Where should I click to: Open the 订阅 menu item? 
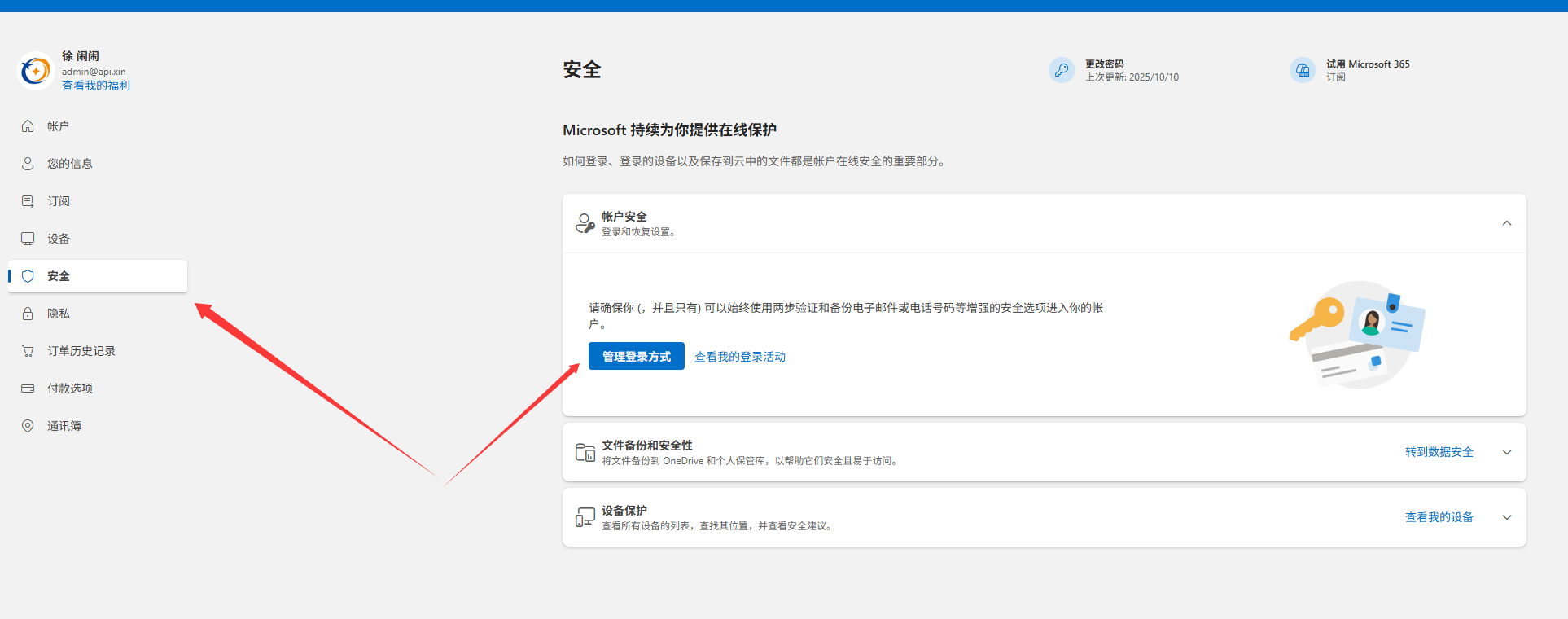click(59, 201)
